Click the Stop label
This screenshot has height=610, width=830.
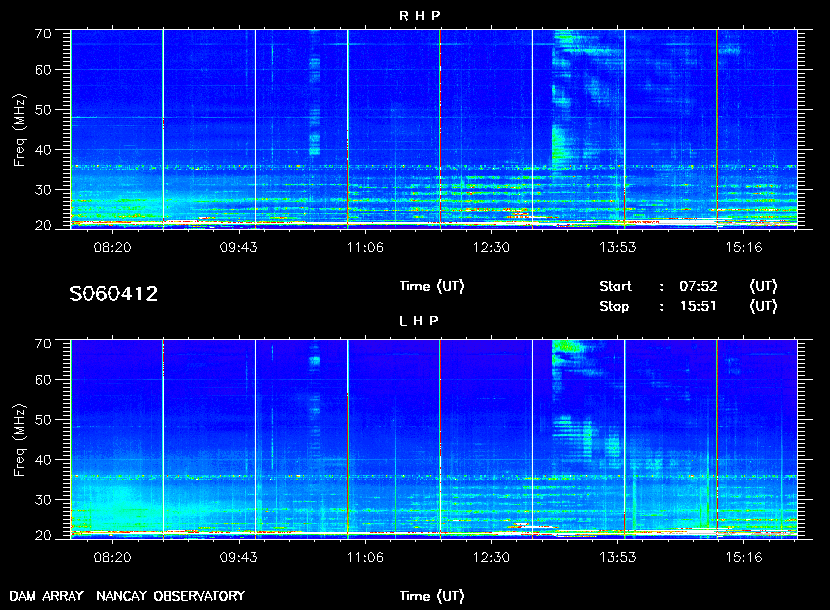tap(614, 306)
